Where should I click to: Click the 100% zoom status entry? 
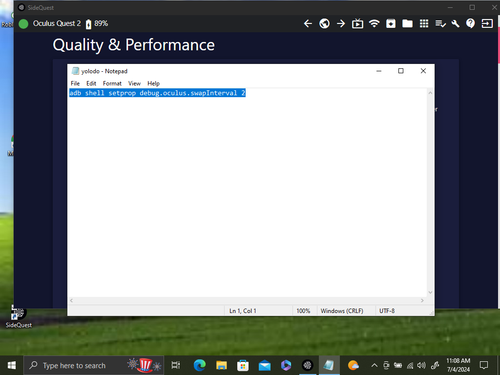pyautogui.click(x=303, y=311)
